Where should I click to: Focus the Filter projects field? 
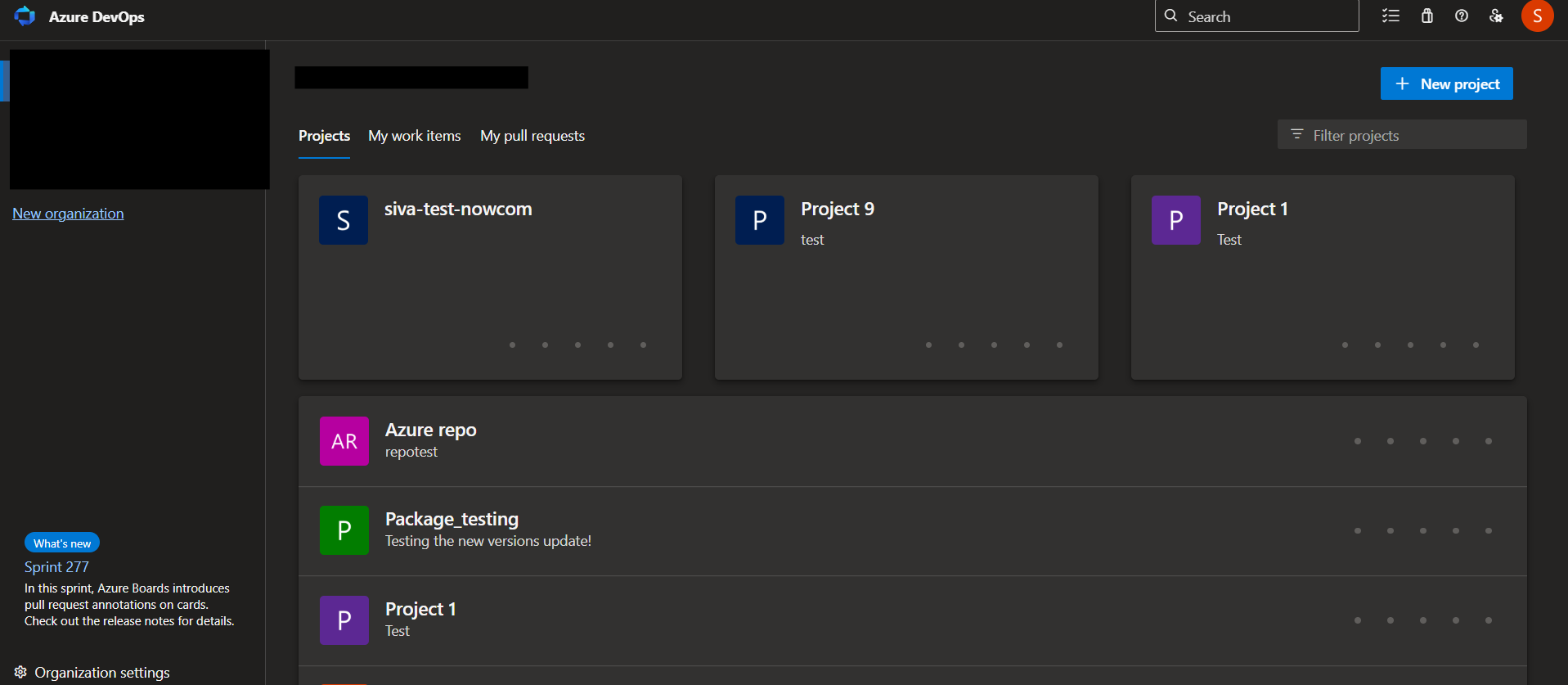pyautogui.click(x=1402, y=134)
